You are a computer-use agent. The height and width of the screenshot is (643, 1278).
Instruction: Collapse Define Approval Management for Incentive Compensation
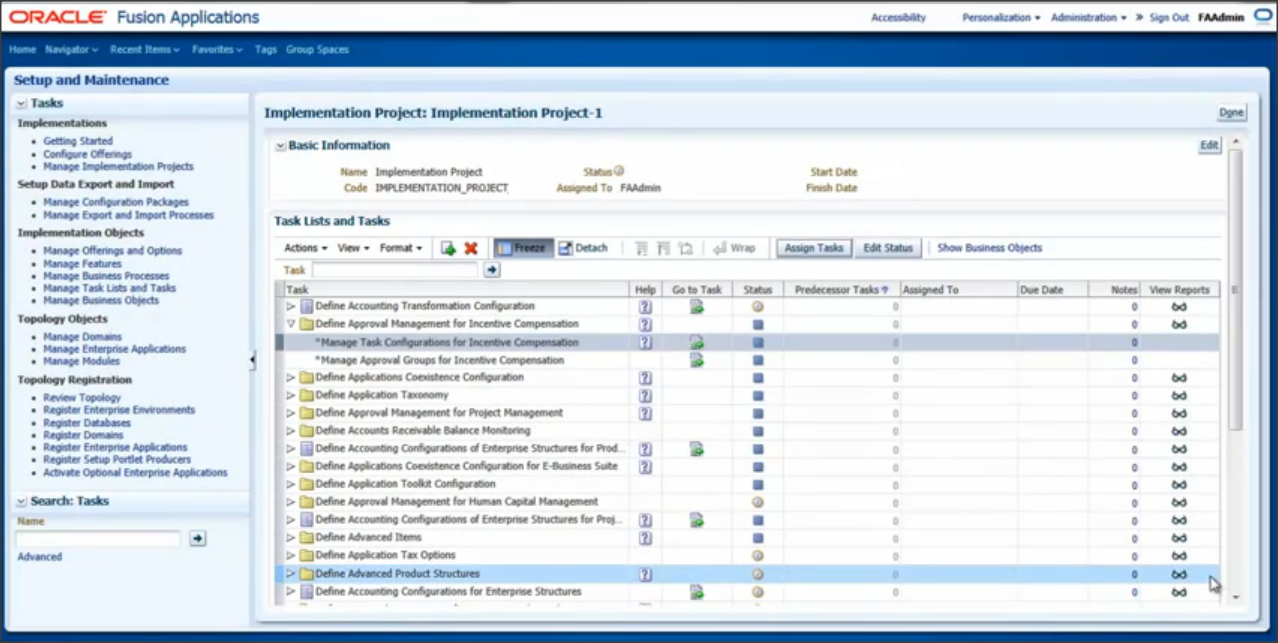(x=291, y=325)
